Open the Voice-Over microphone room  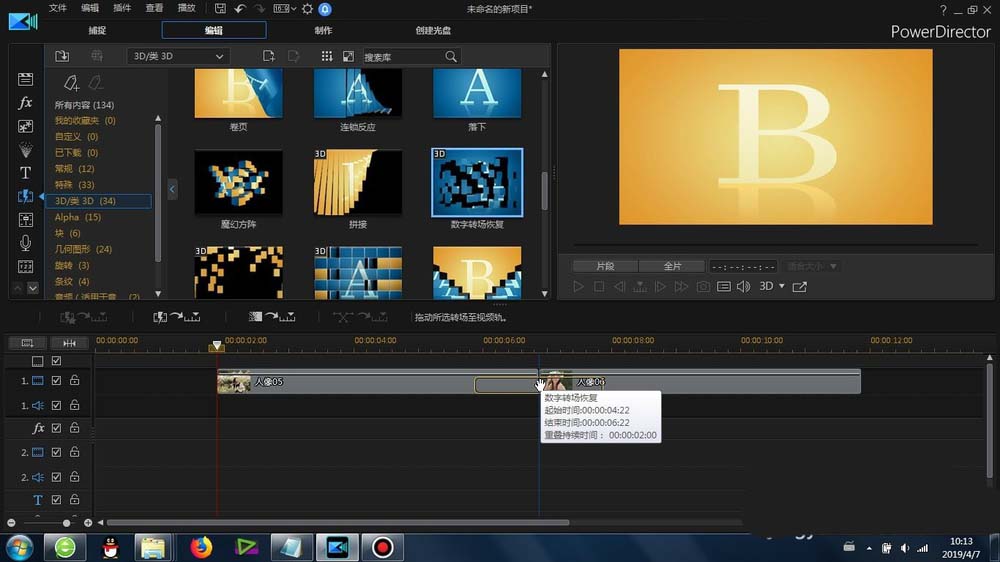click(26, 243)
